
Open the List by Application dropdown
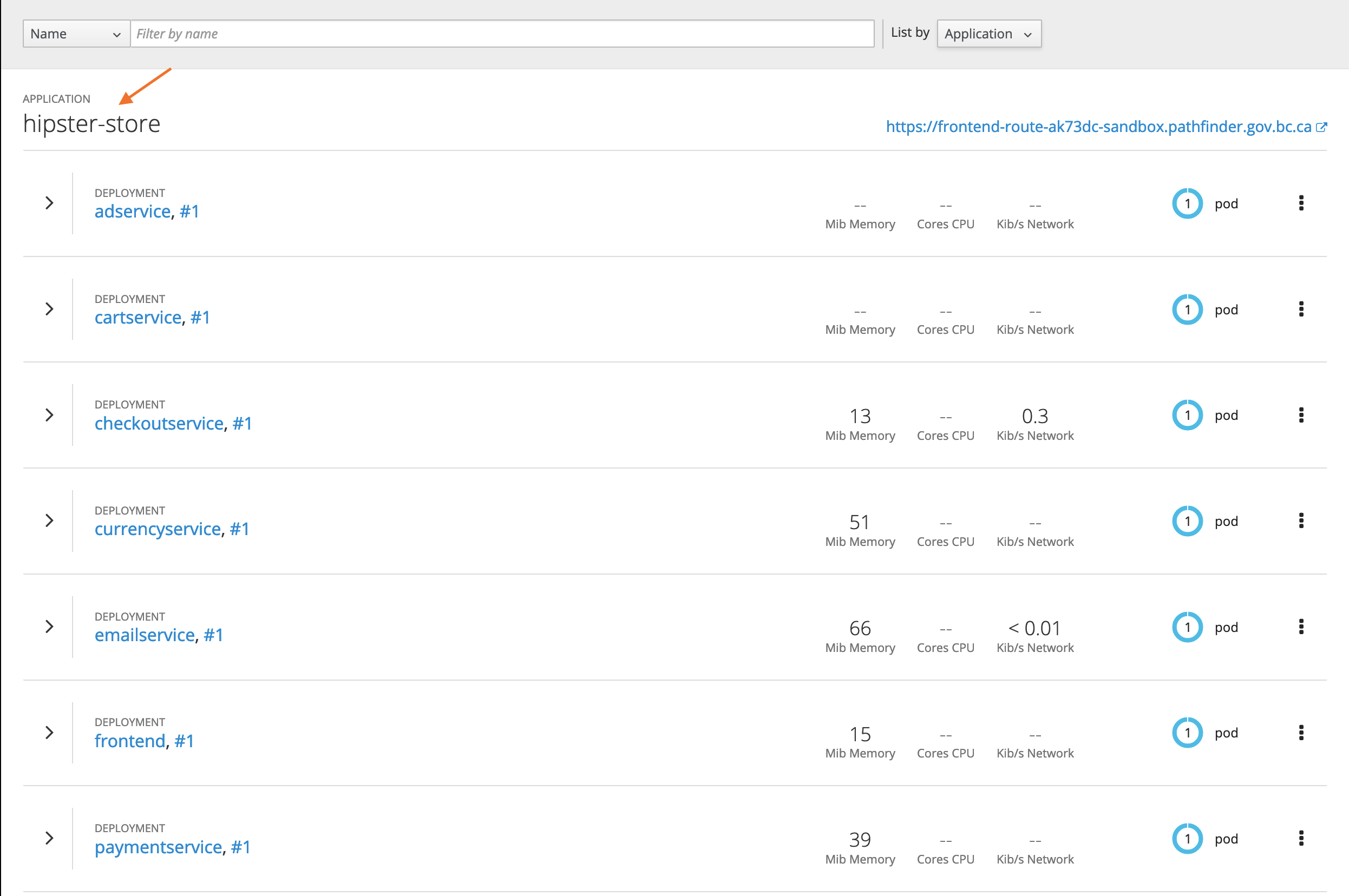989,34
